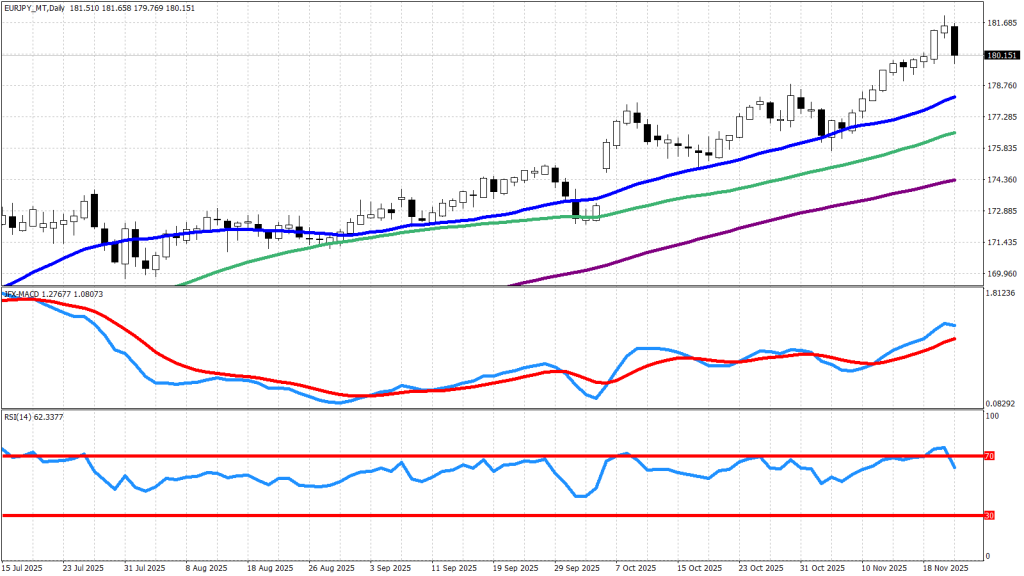Click the RSI 70 level tag

click(x=990, y=456)
